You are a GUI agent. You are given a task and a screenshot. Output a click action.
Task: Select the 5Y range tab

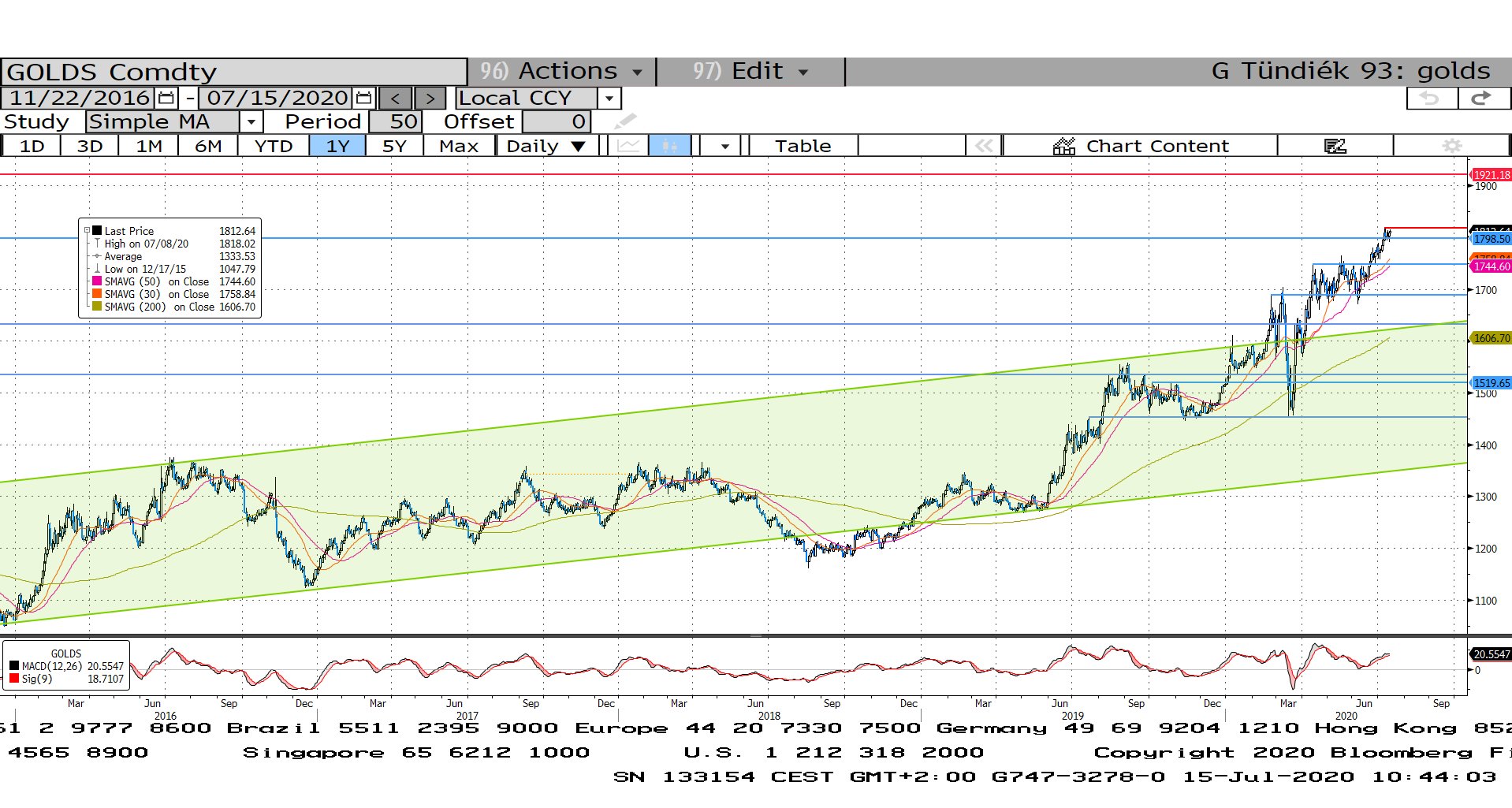[x=394, y=146]
